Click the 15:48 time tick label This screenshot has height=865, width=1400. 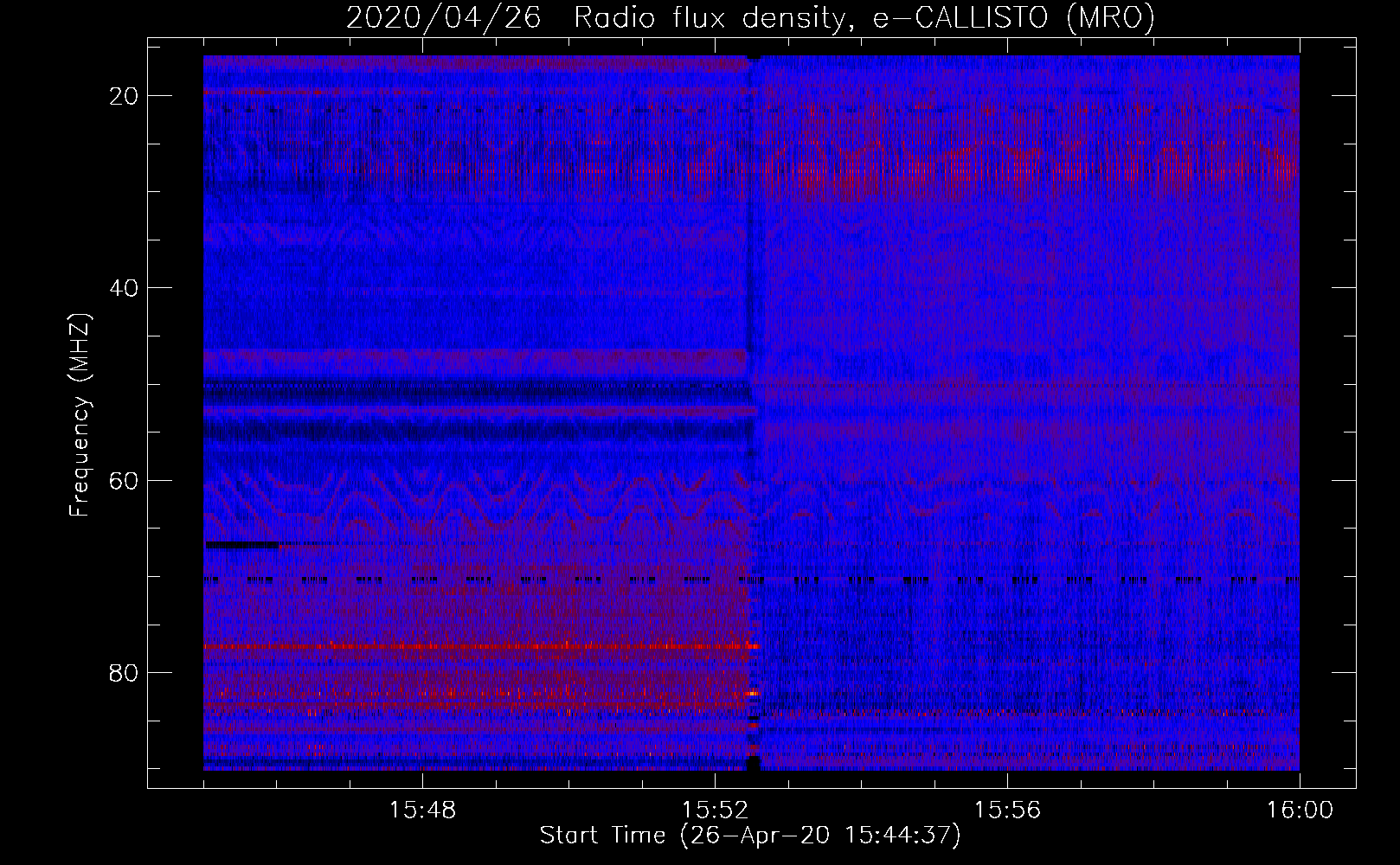click(x=422, y=811)
